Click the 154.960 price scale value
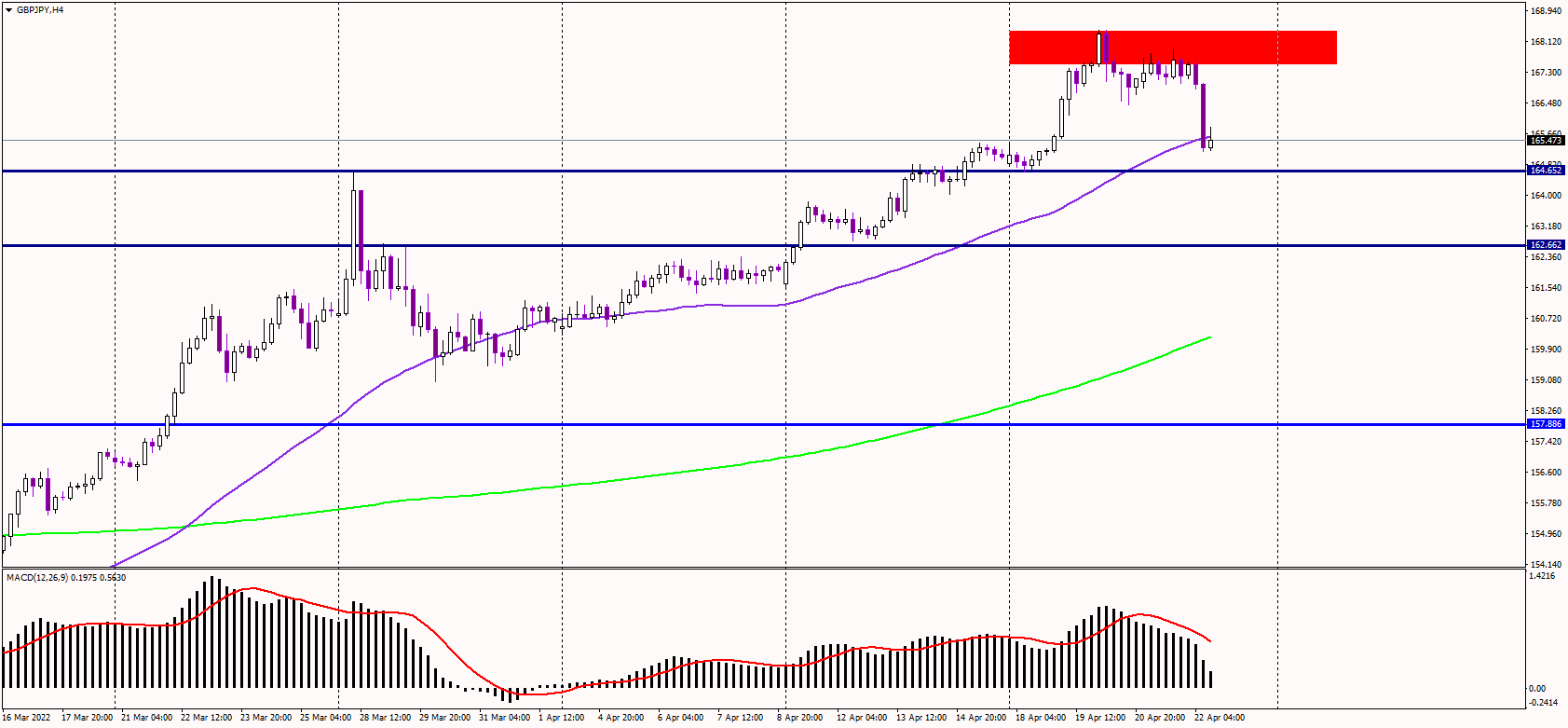Image resolution: width=1568 pixels, height=728 pixels. click(1547, 534)
